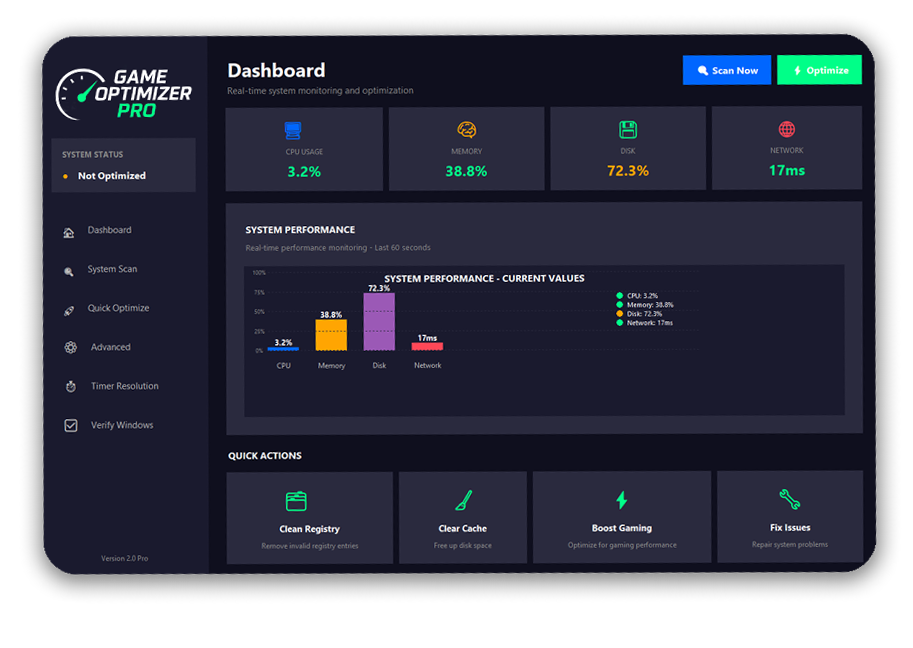Click the CPU chip icon in CPU Usage card

pos(292,130)
